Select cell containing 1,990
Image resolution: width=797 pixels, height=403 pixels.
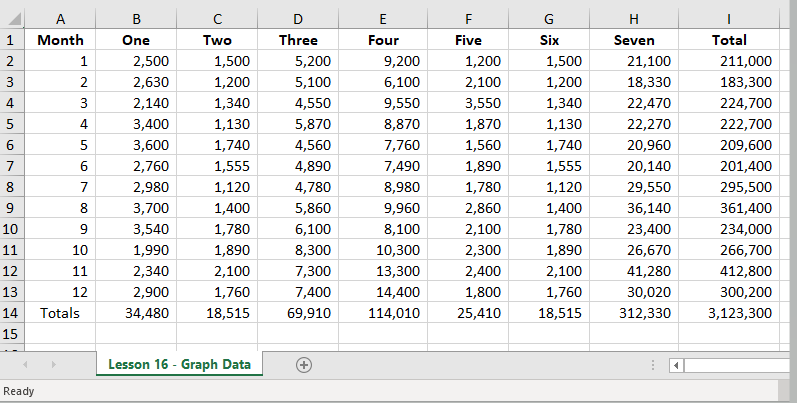136,250
